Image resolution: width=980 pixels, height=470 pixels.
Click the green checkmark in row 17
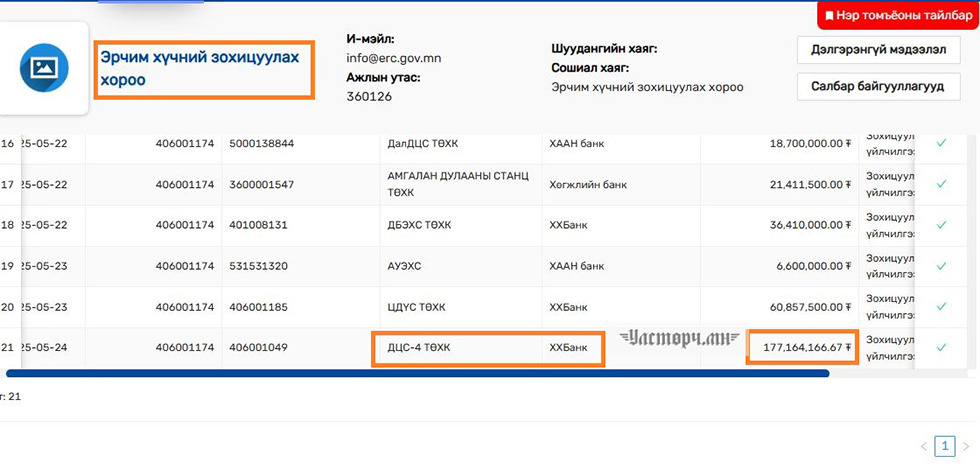pos(941,184)
